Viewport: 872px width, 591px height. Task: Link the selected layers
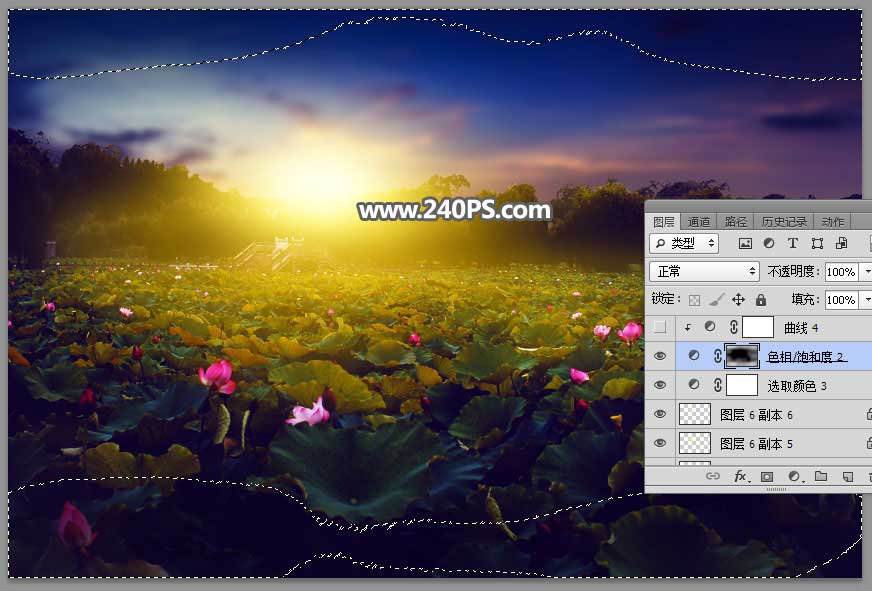713,477
